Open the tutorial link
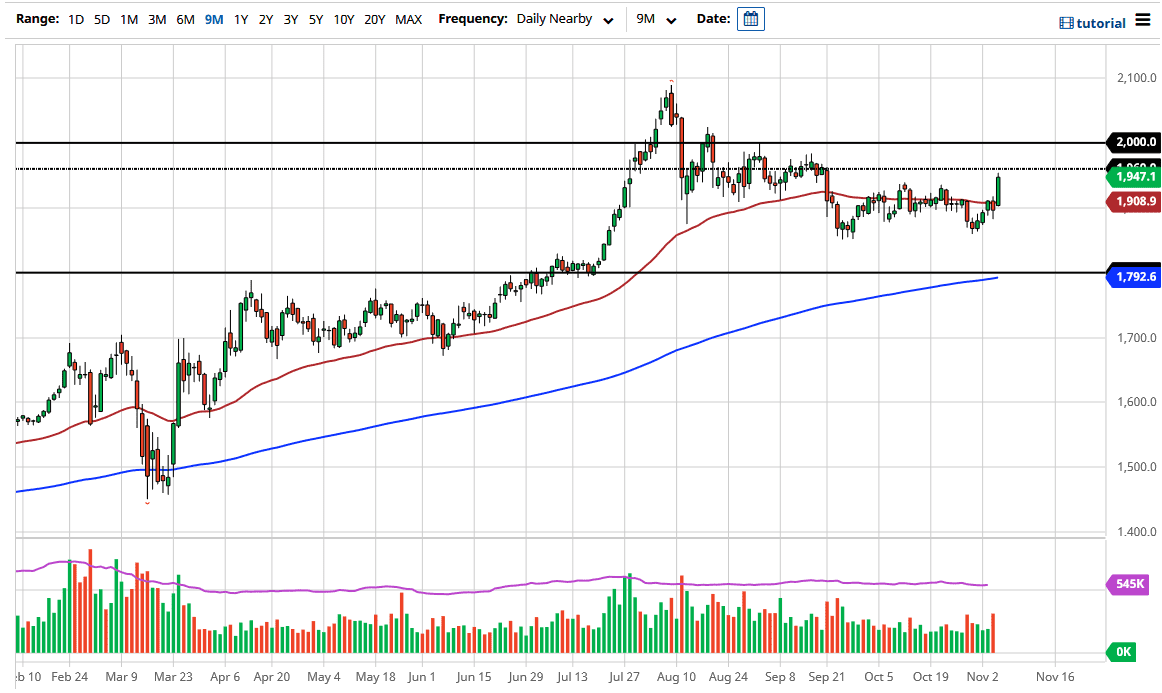This screenshot has width=1162, height=693. (x=1100, y=23)
